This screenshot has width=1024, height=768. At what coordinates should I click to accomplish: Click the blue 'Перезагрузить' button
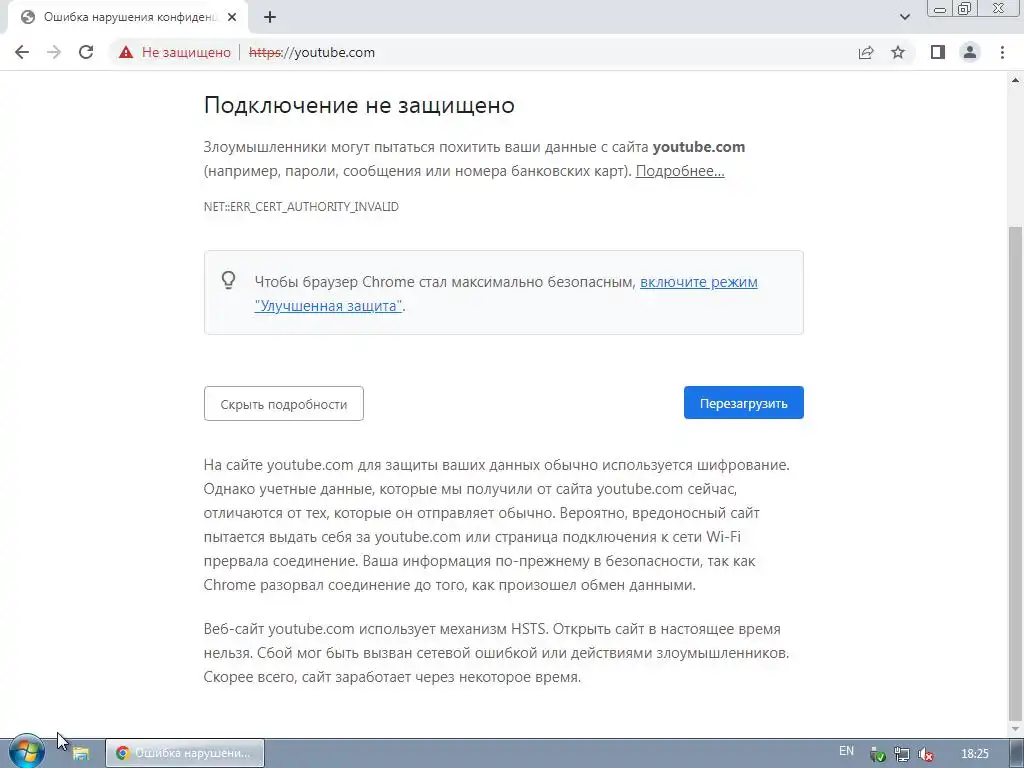pyautogui.click(x=744, y=403)
